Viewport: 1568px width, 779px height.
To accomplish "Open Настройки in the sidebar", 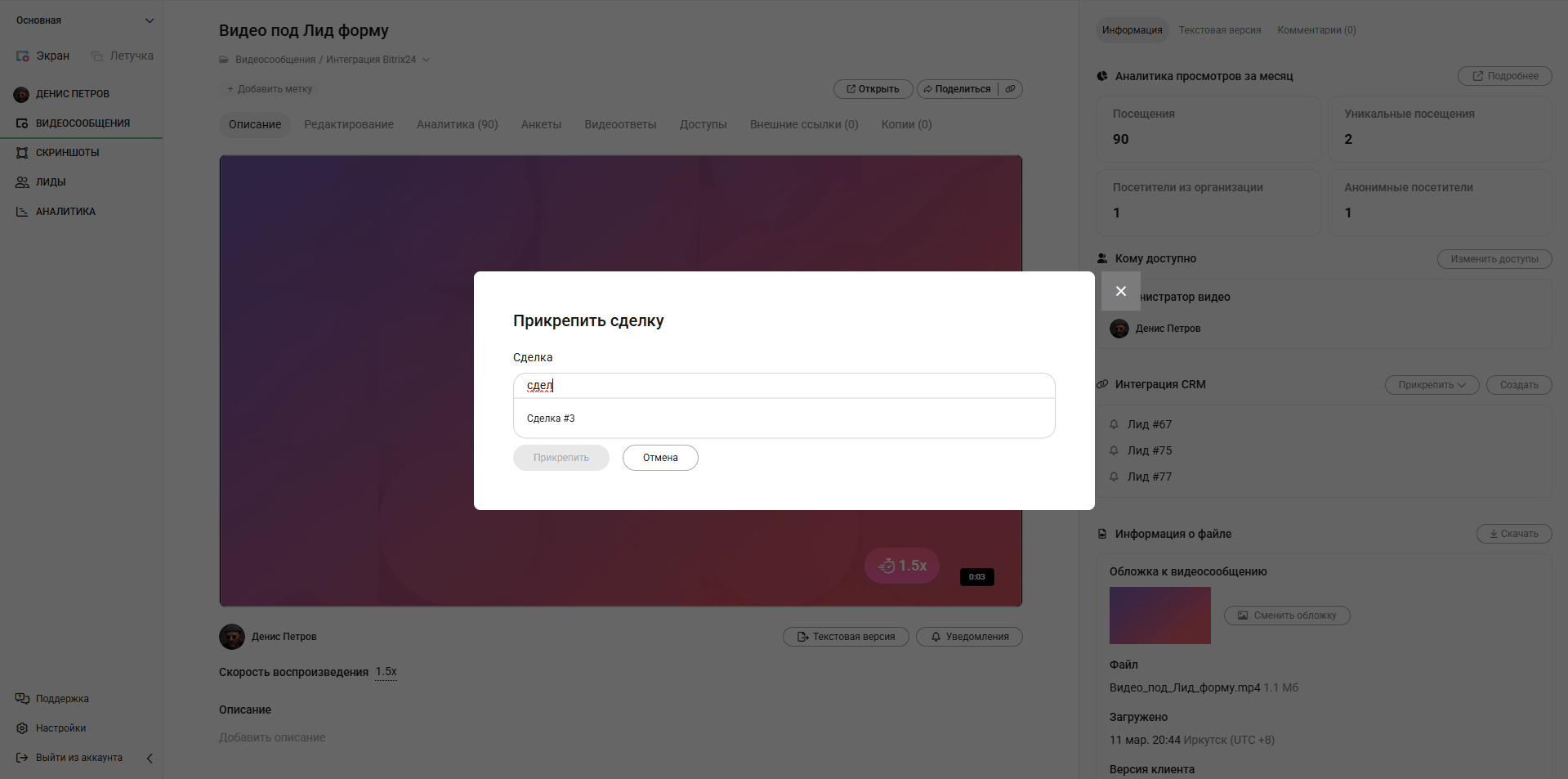I will tap(60, 728).
